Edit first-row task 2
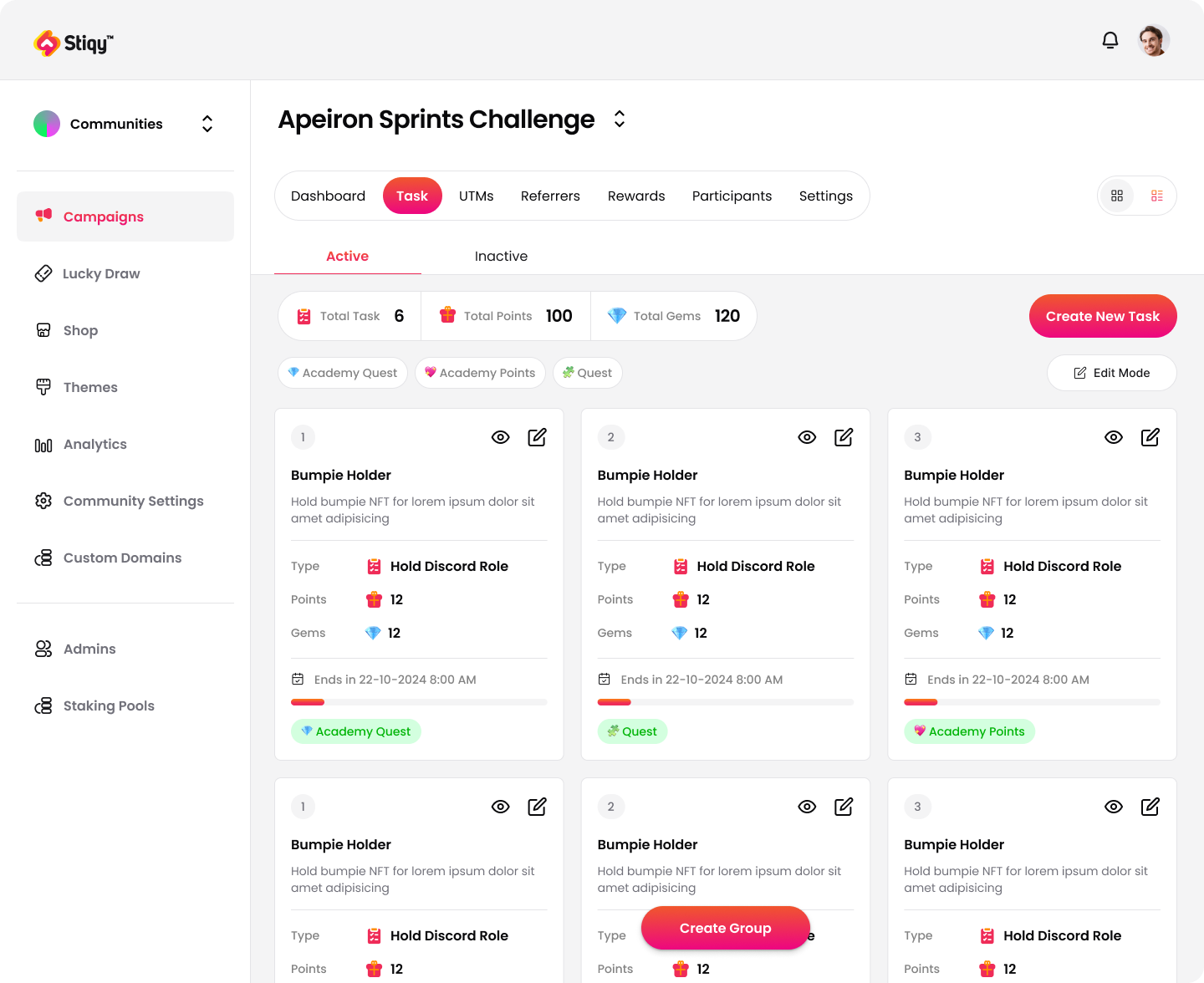Viewport: 1204px width, 983px height. pos(844,437)
